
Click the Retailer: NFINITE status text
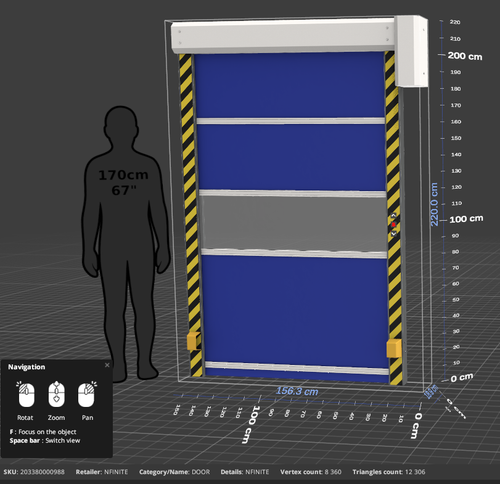pyautogui.click(x=102, y=472)
